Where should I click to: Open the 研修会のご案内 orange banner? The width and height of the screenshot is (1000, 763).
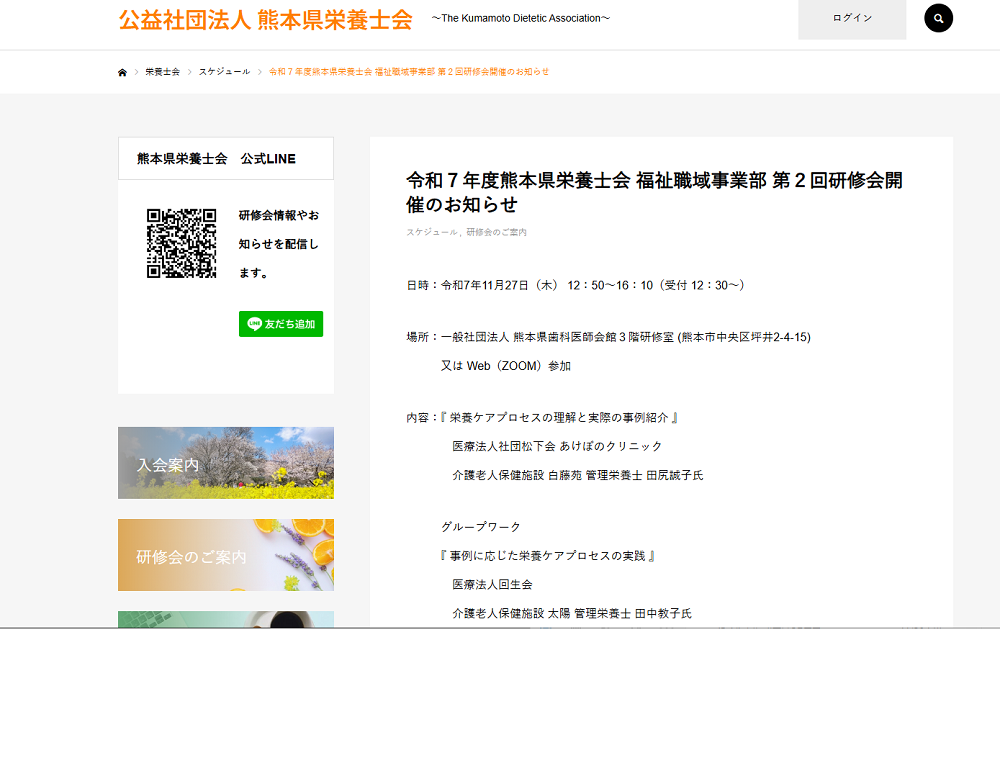226,555
